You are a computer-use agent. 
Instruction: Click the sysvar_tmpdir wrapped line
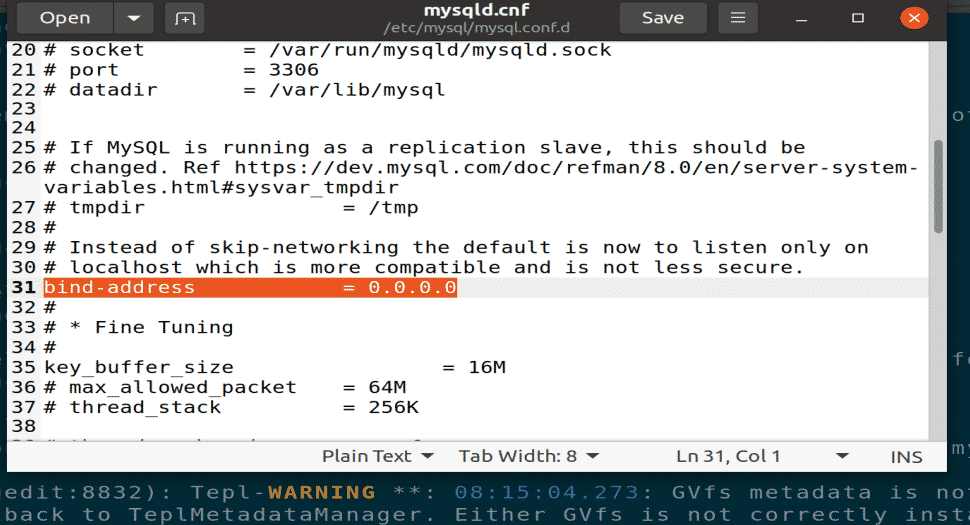pyautogui.click(x=221, y=187)
